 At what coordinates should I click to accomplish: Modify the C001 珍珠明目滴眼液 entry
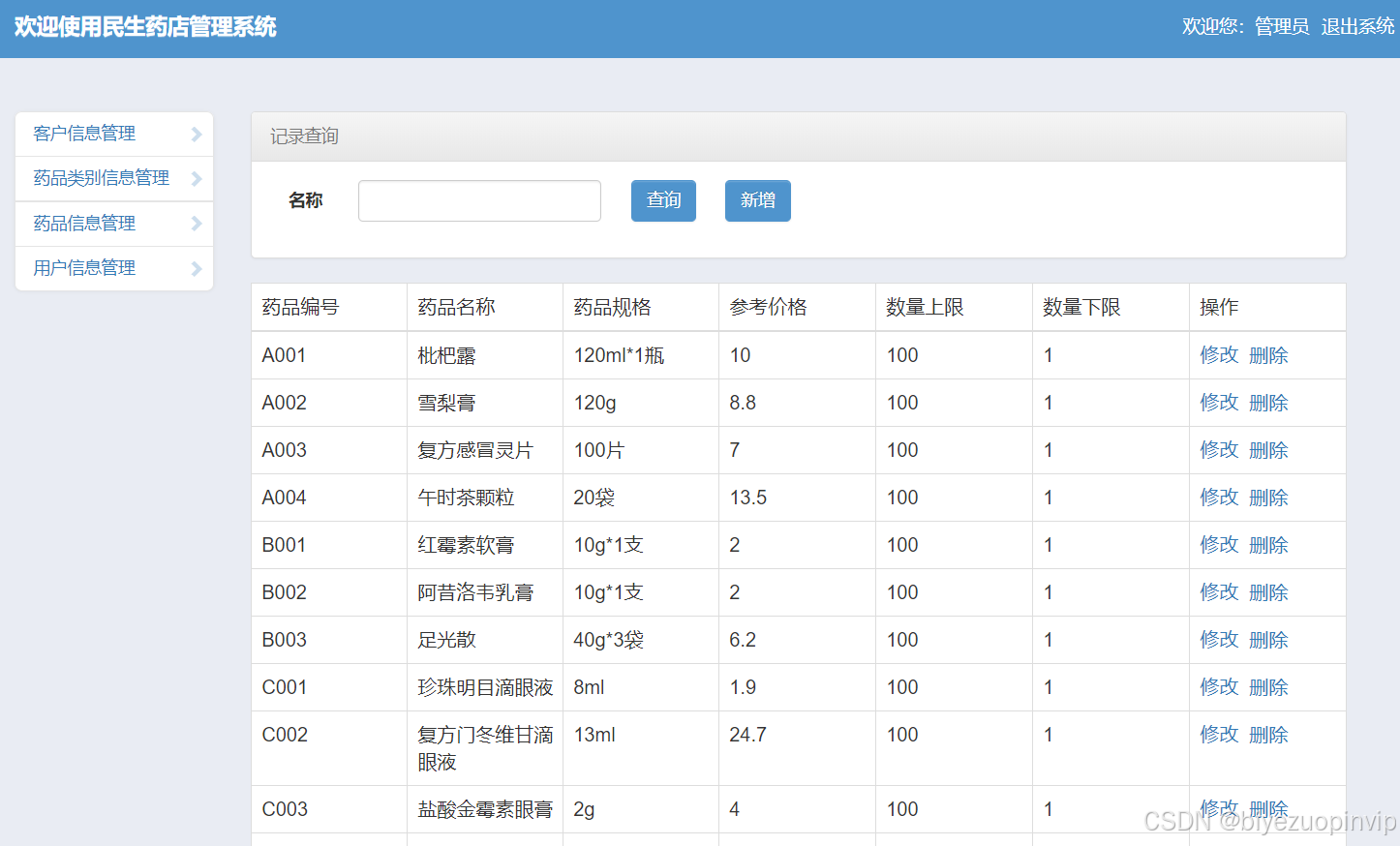(x=1219, y=687)
